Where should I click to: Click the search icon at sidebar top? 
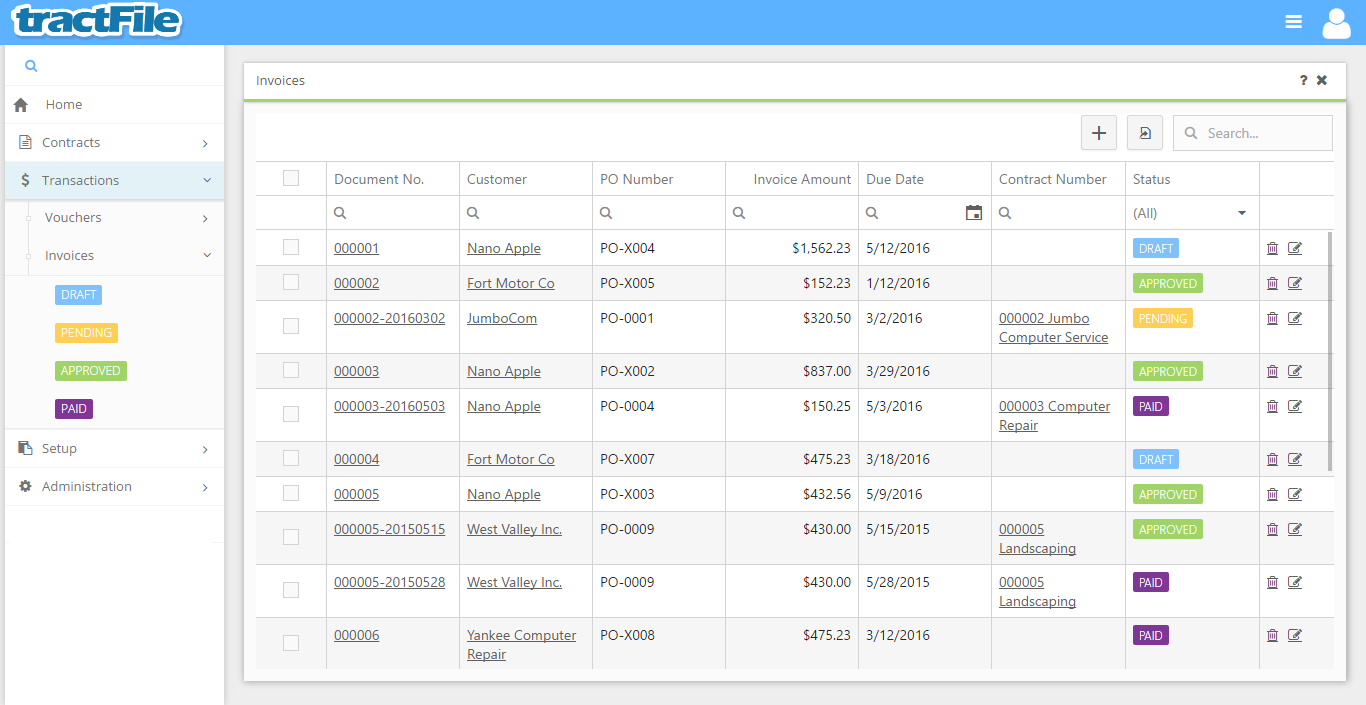pyautogui.click(x=30, y=64)
